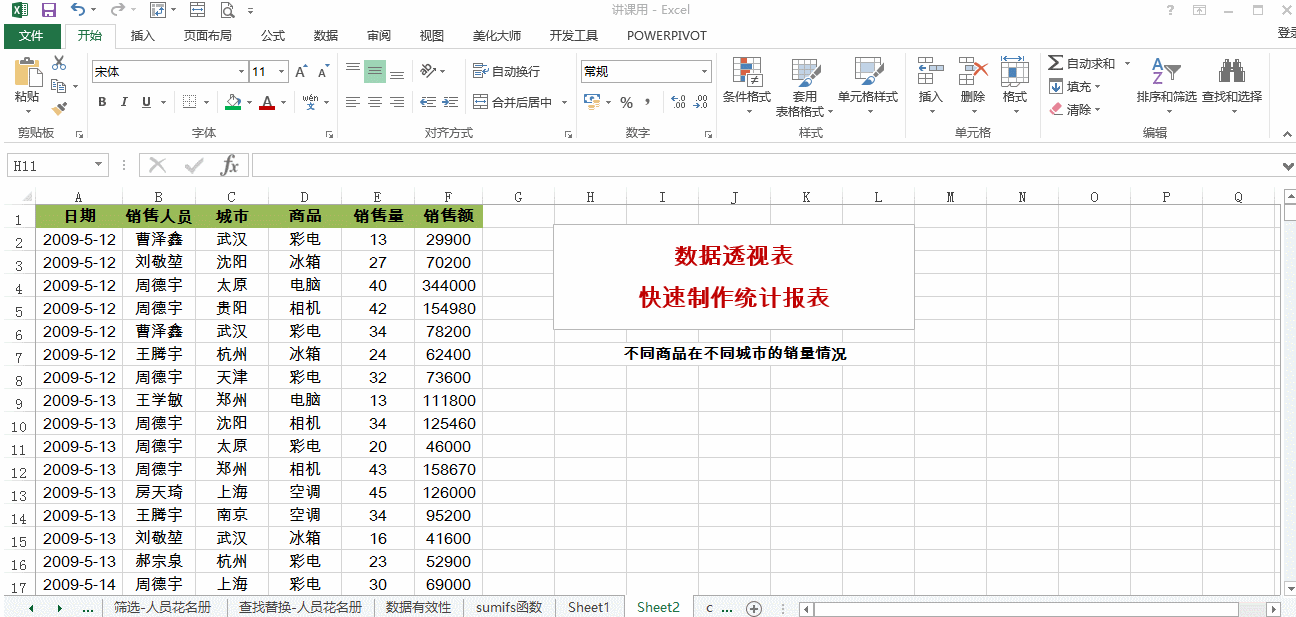Open Conditional Formatting (条件格式)
The image size is (1296, 617).
(x=747, y=84)
